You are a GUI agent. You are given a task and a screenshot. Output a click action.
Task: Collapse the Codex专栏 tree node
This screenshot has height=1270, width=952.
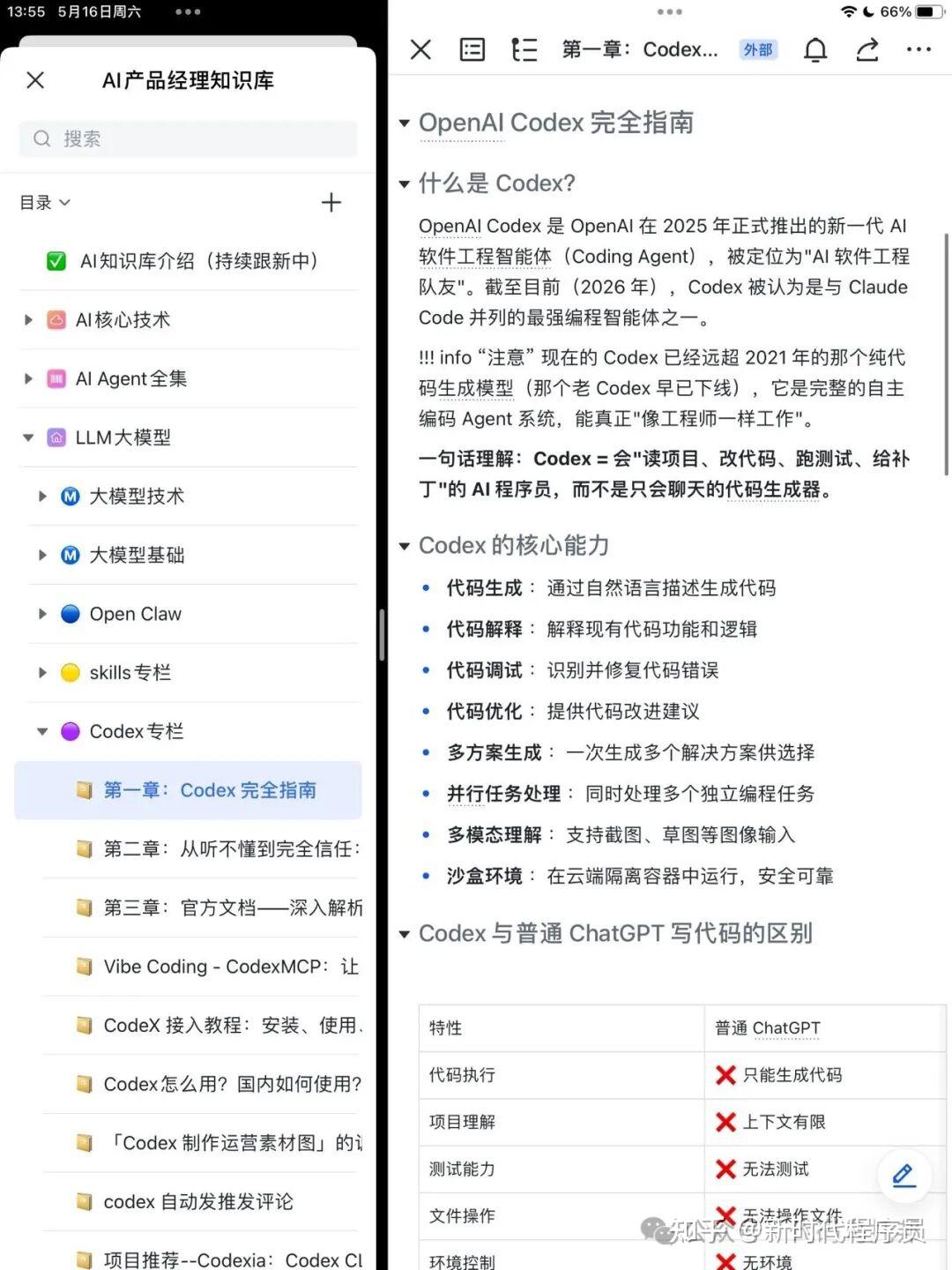click(x=42, y=731)
